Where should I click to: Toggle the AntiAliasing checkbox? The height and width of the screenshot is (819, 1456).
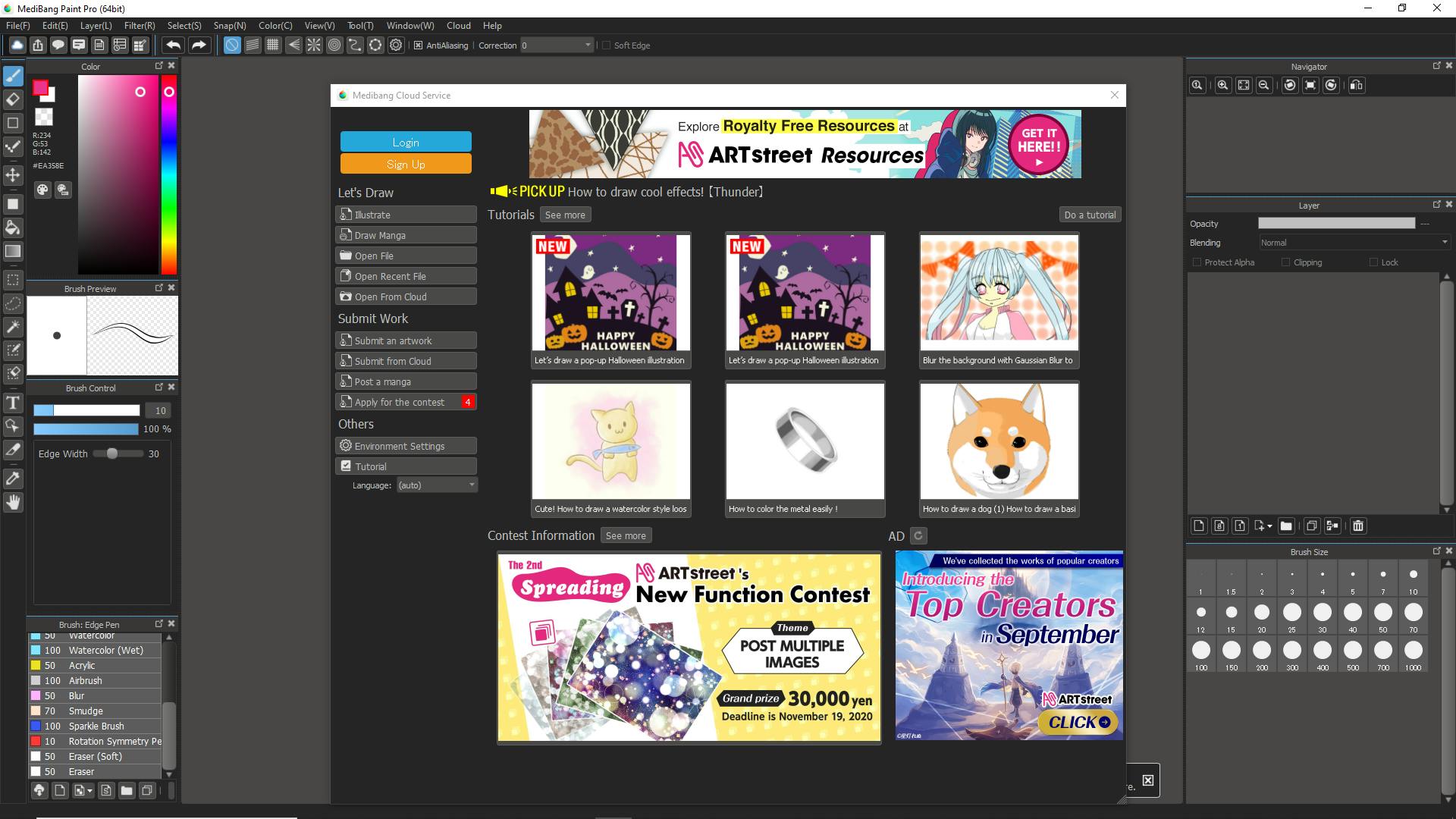click(418, 45)
